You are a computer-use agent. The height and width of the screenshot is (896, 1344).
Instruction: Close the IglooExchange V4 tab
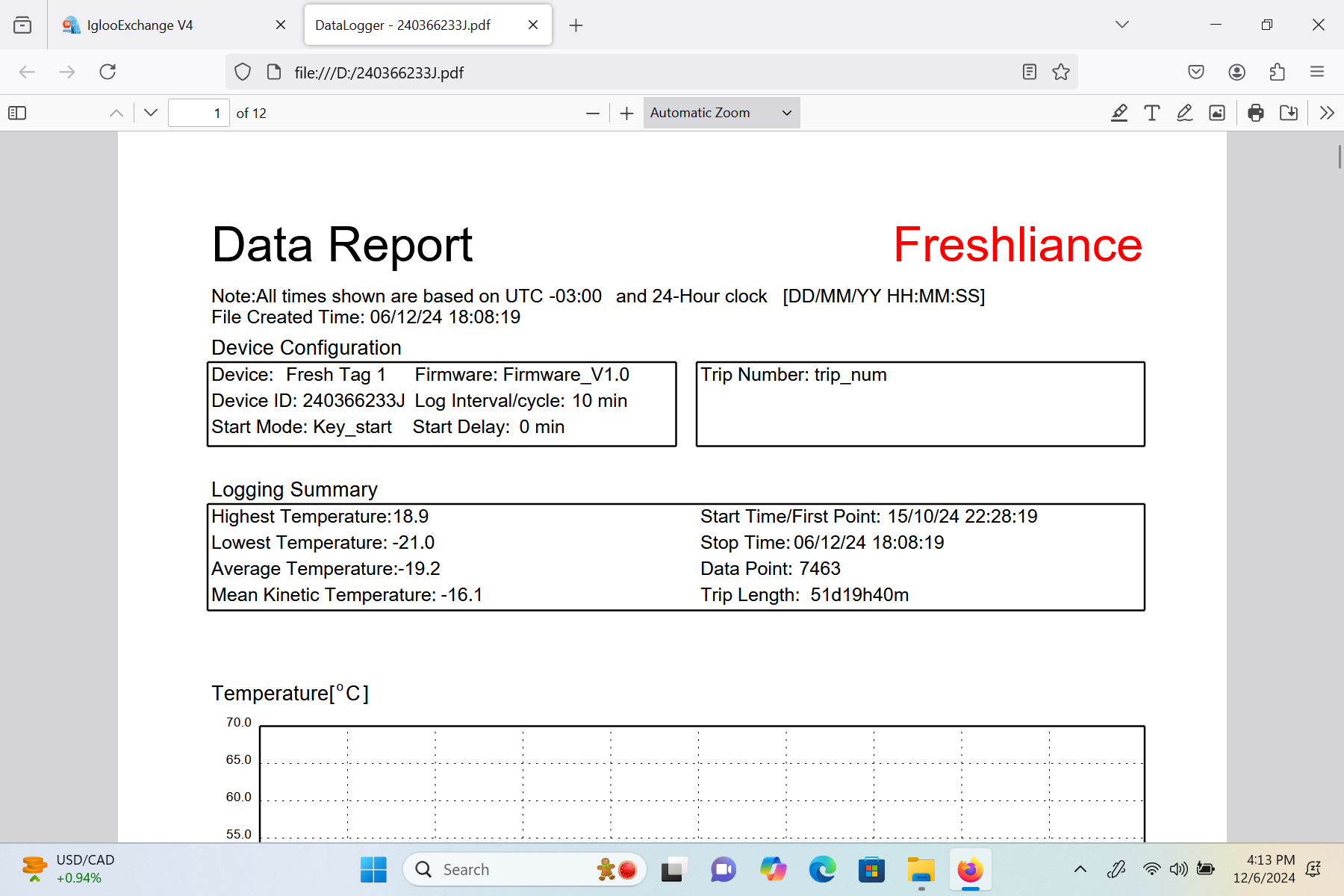coord(281,25)
